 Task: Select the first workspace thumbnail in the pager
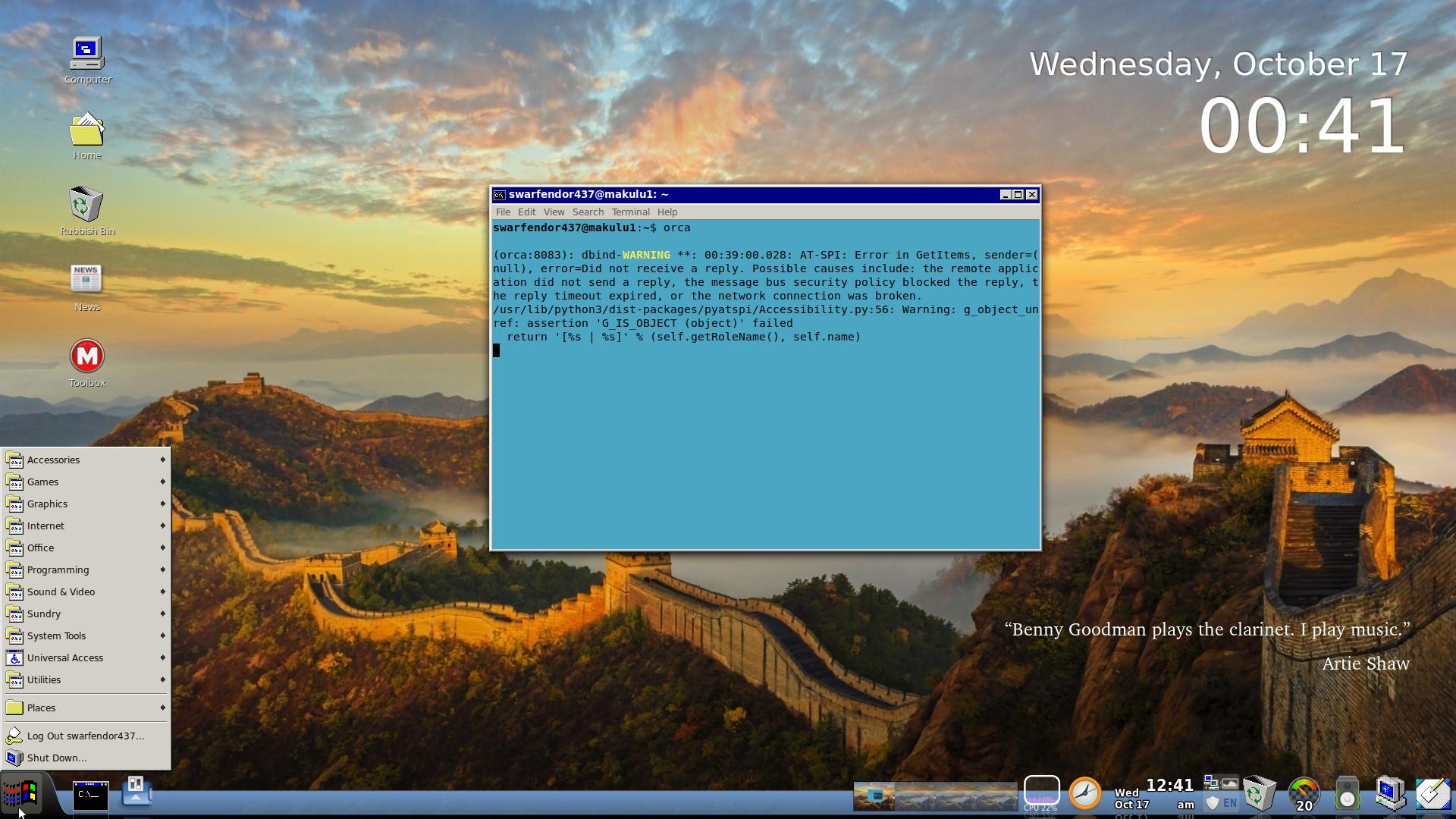click(874, 796)
